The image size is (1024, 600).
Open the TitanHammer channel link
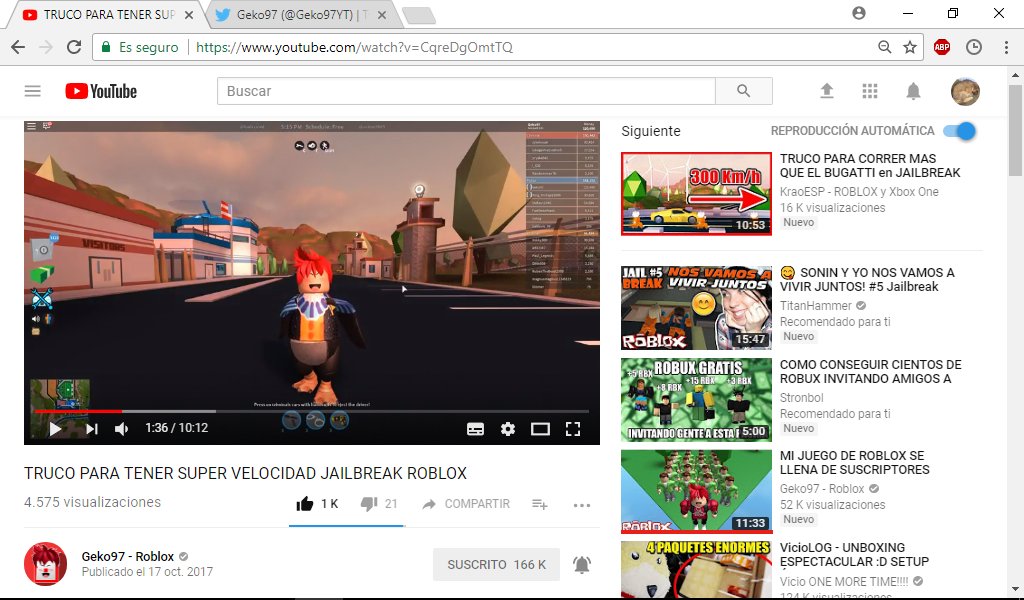816,306
